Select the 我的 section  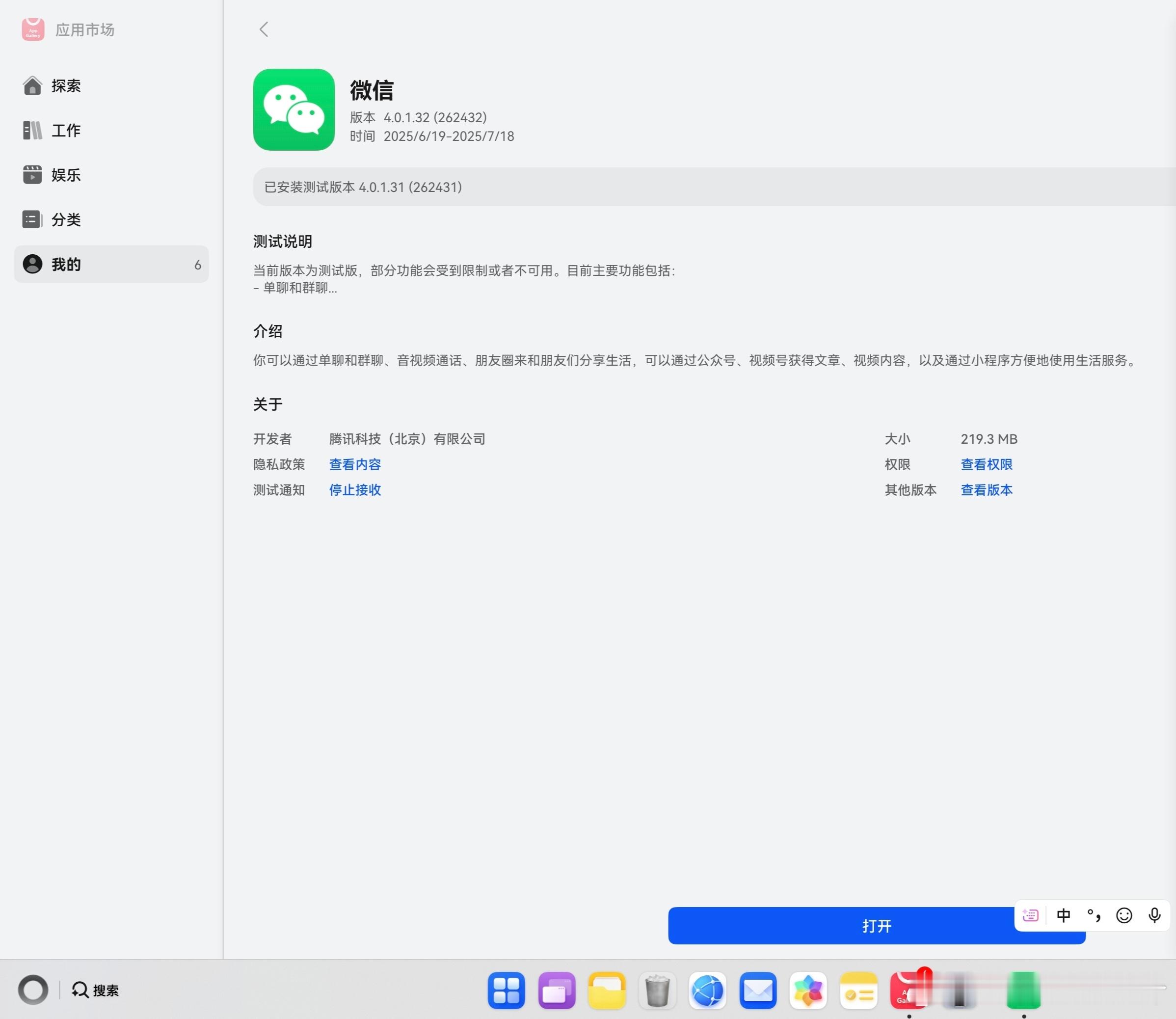(x=111, y=265)
